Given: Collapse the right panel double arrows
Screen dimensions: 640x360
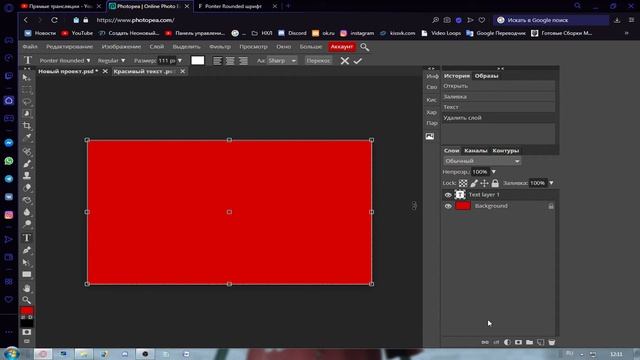Looking at the screenshot, I should click(500, 68).
